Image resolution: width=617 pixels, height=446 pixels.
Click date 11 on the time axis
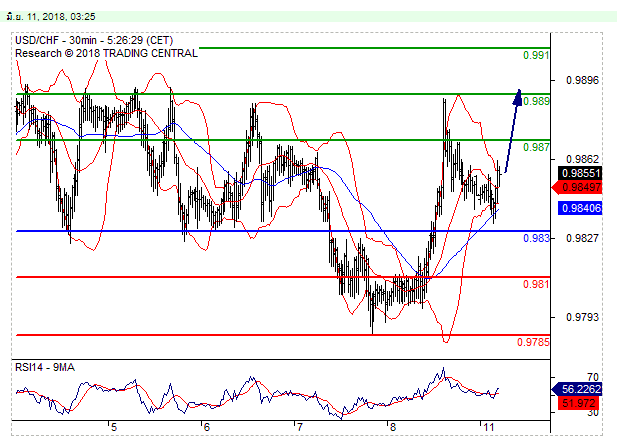(x=488, y=427)
